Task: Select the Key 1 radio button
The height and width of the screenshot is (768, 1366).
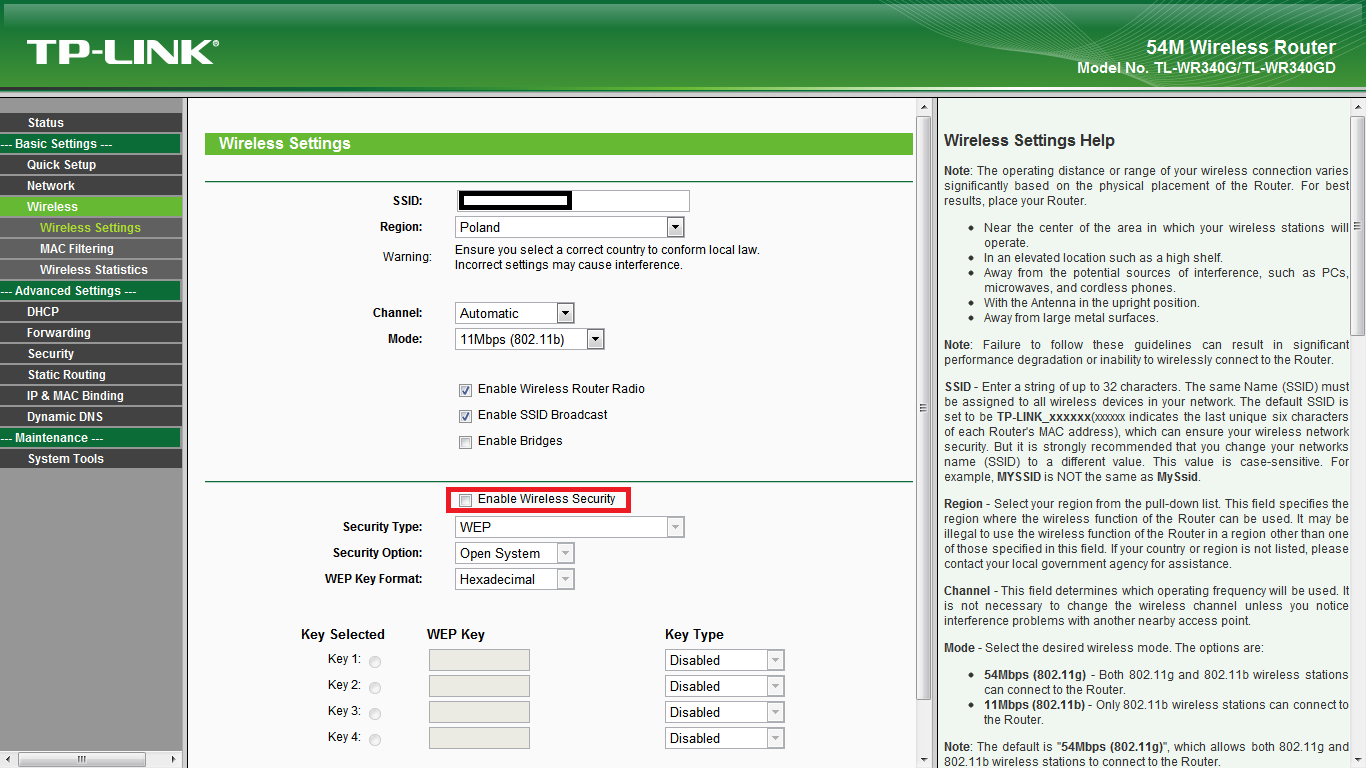Action: tap(375, 662)
